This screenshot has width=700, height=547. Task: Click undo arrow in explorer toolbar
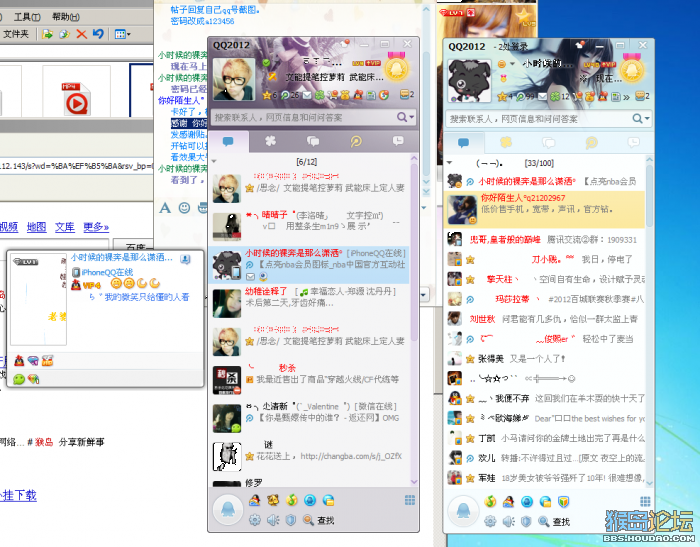[98, 34]
